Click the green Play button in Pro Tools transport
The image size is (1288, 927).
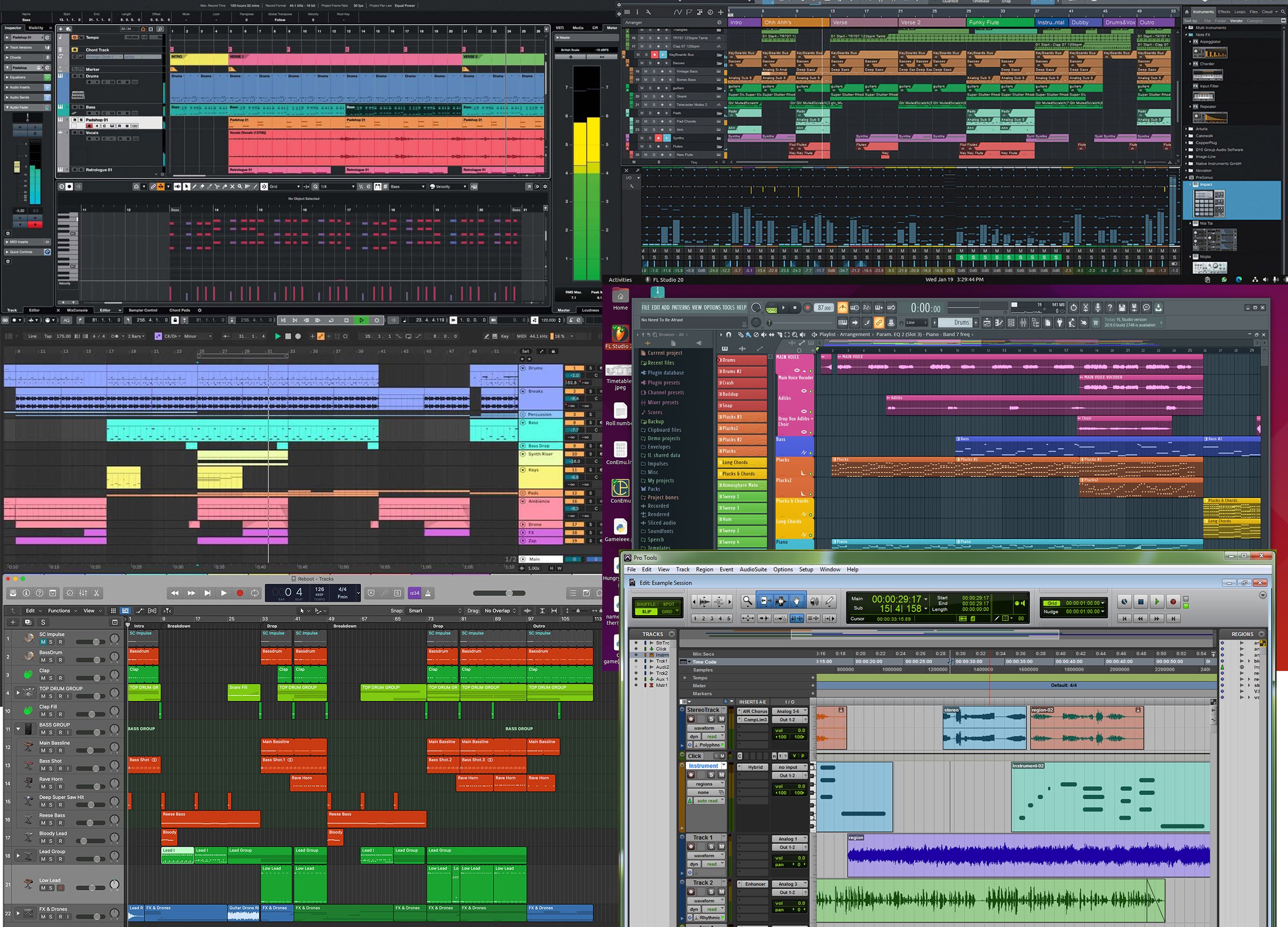click(x=1157, y=601)
